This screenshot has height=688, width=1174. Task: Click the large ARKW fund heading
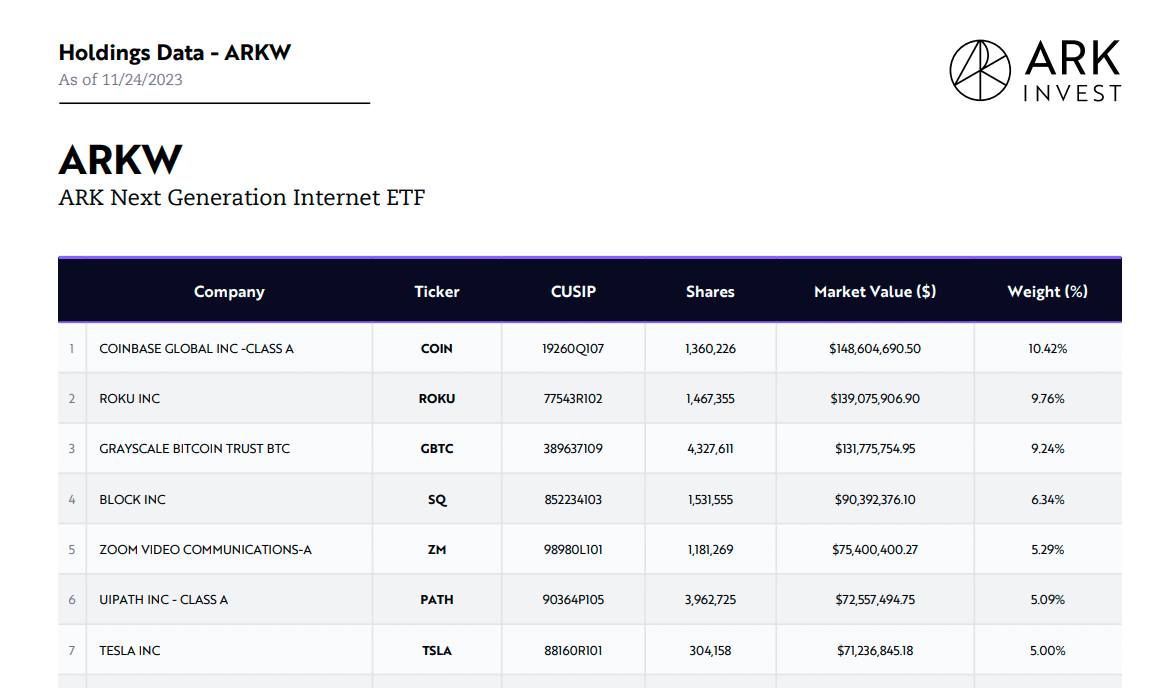(121, 159)
